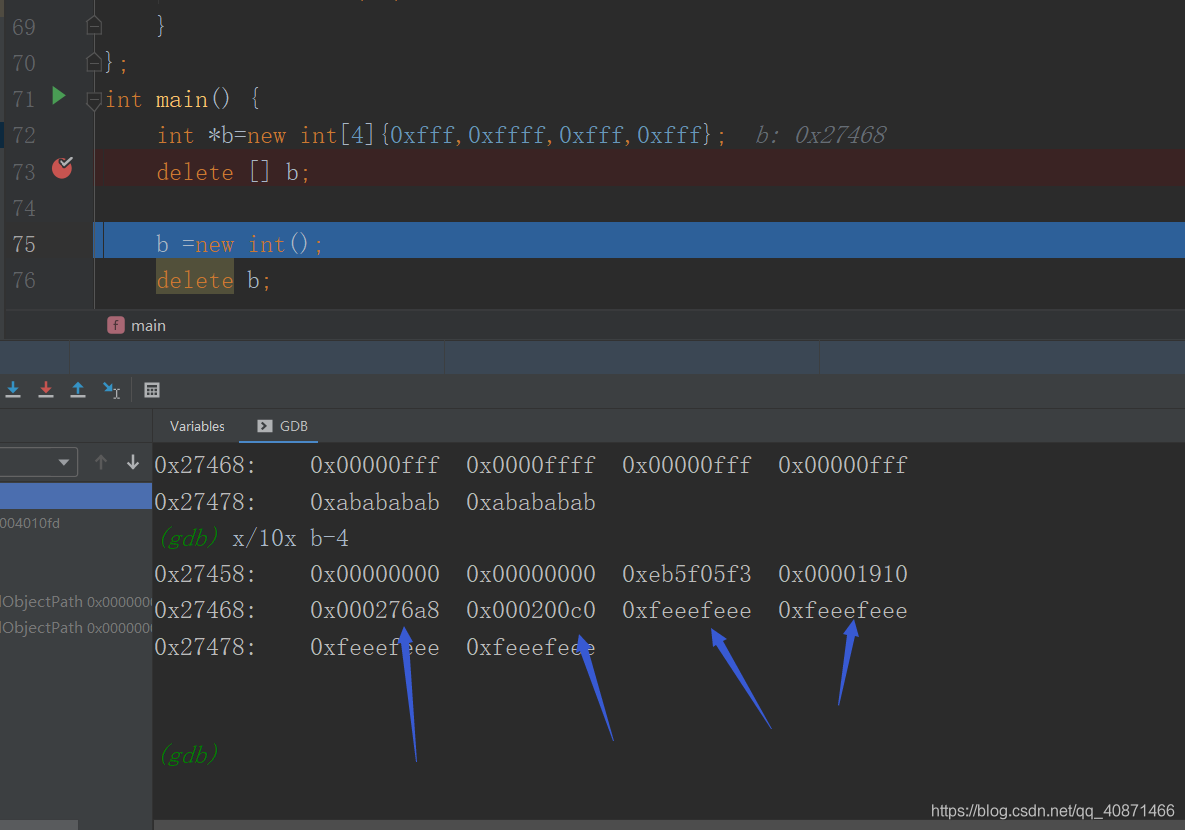The height and width of the screenshot is (830, 1185).
Task: Click the main breadcrumb in editor footer
Action: coord(137,326)
